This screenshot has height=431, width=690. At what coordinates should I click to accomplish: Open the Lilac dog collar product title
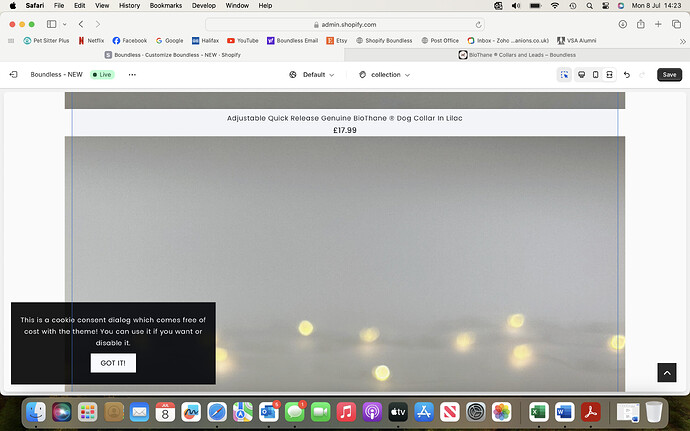[345, 118]
